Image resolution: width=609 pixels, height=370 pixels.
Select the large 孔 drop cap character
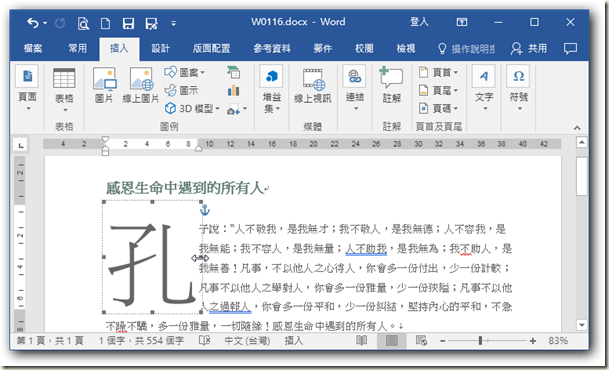tap(151, 264)
